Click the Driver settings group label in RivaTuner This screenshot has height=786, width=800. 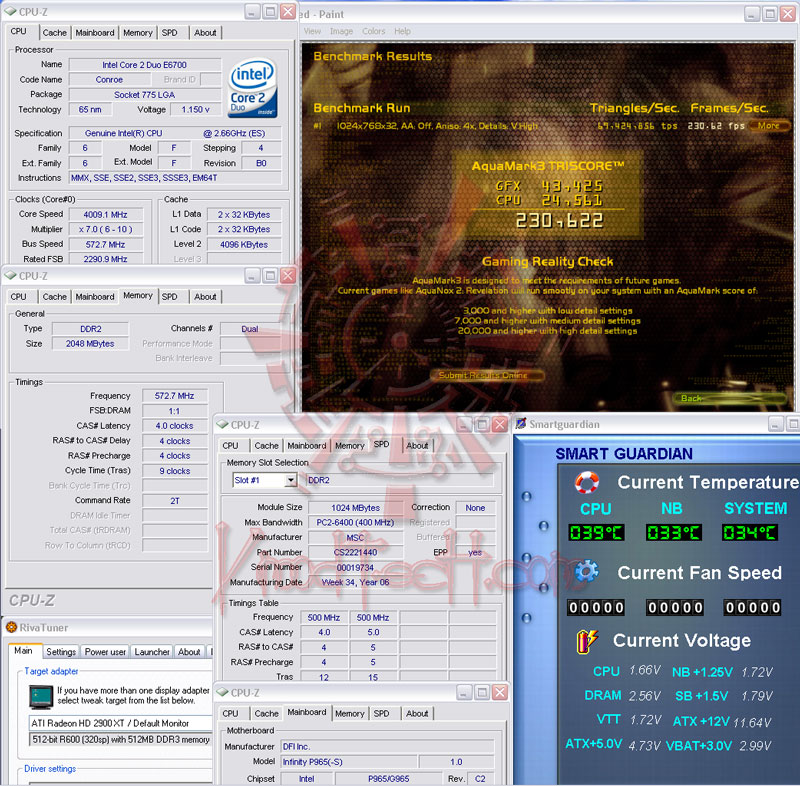(x=50, y=769)
